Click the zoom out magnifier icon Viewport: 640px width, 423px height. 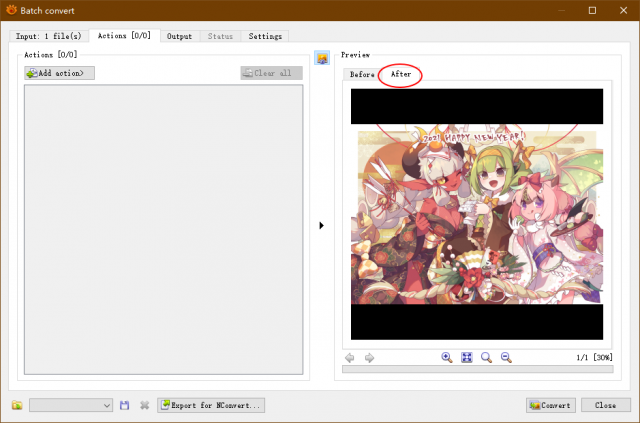[506, 358]
